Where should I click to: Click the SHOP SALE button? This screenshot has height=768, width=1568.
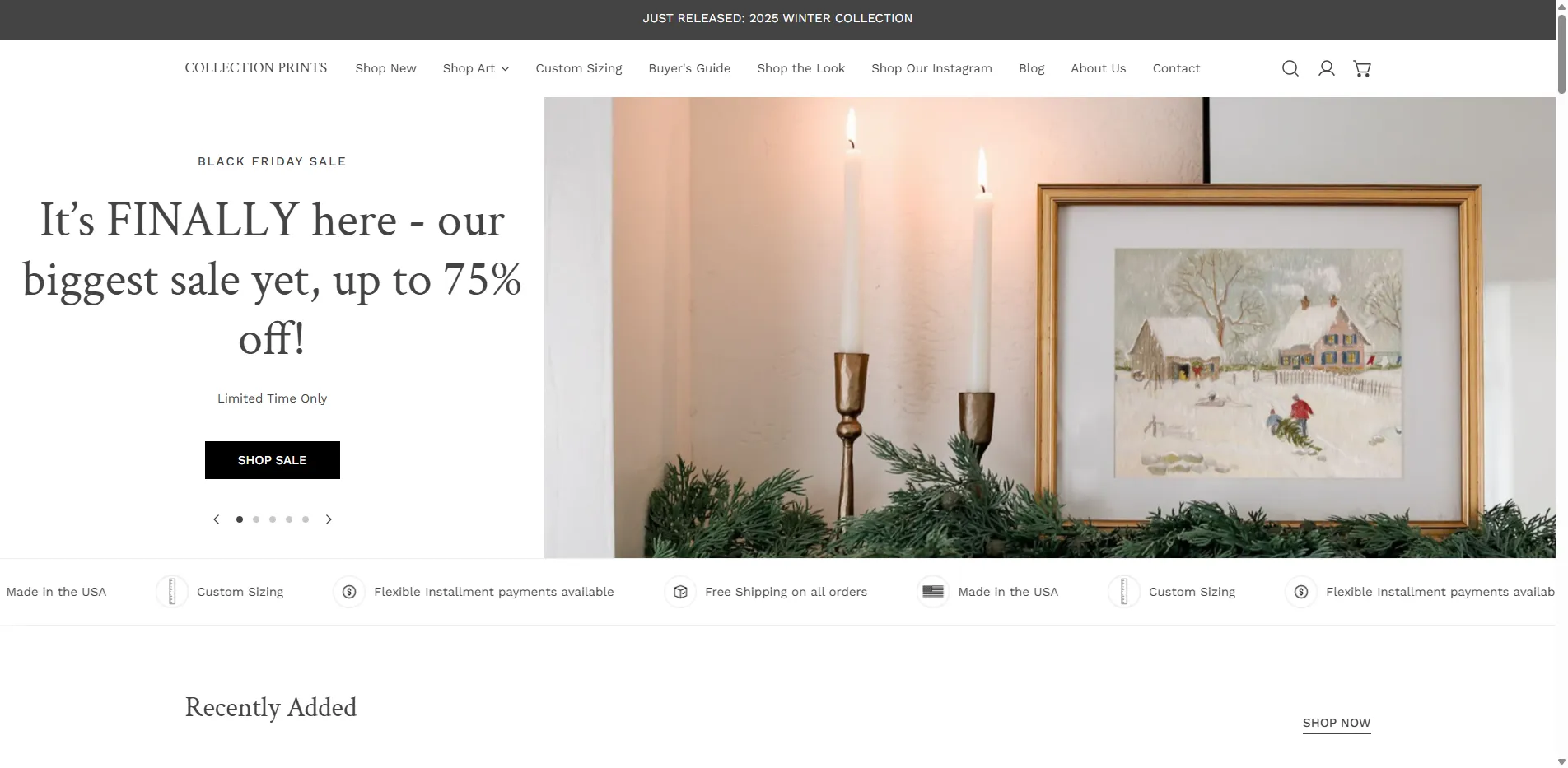point(273,460)
